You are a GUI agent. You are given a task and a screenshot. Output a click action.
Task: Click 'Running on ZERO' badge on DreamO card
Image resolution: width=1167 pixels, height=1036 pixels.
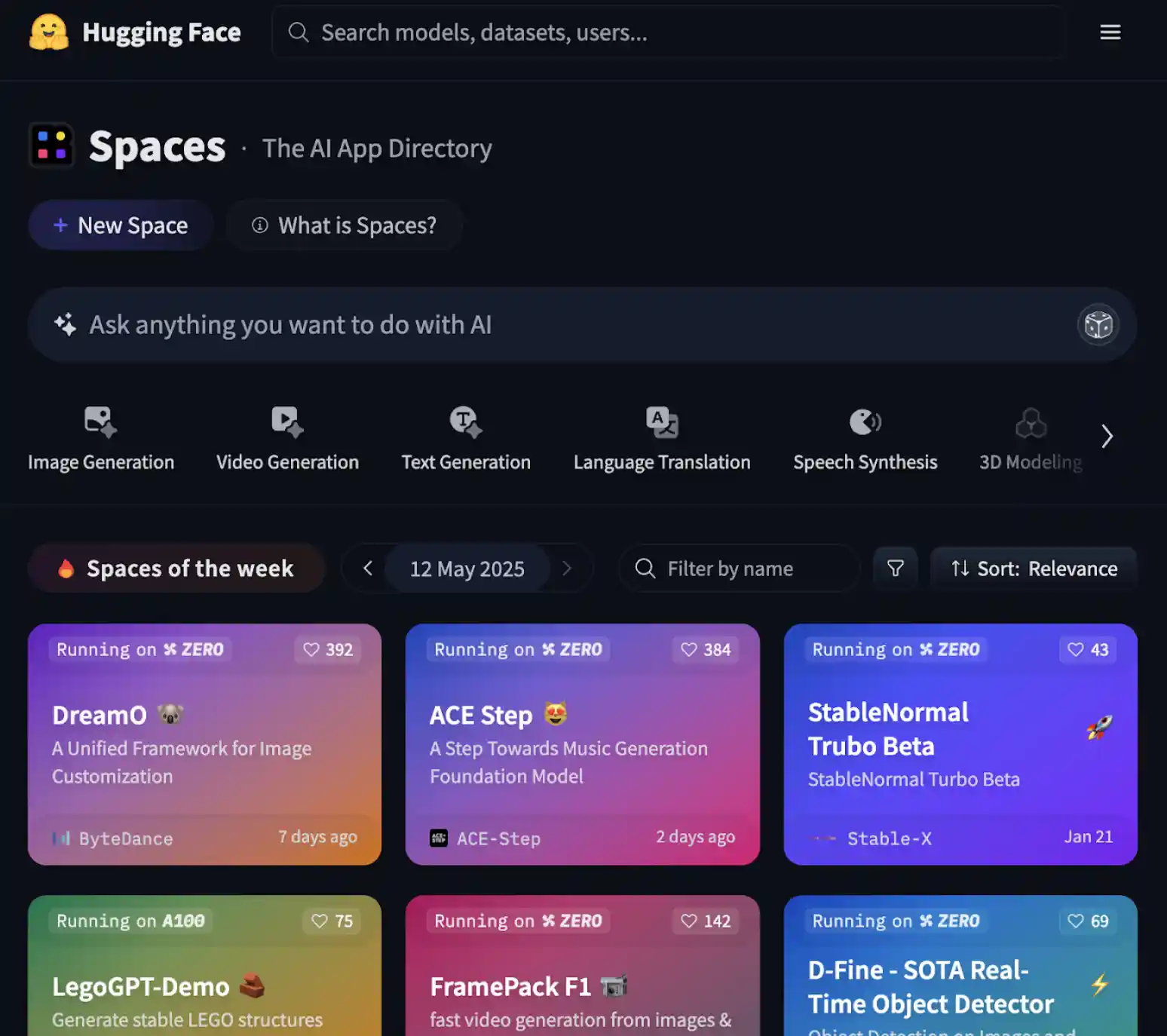[140, 650]
